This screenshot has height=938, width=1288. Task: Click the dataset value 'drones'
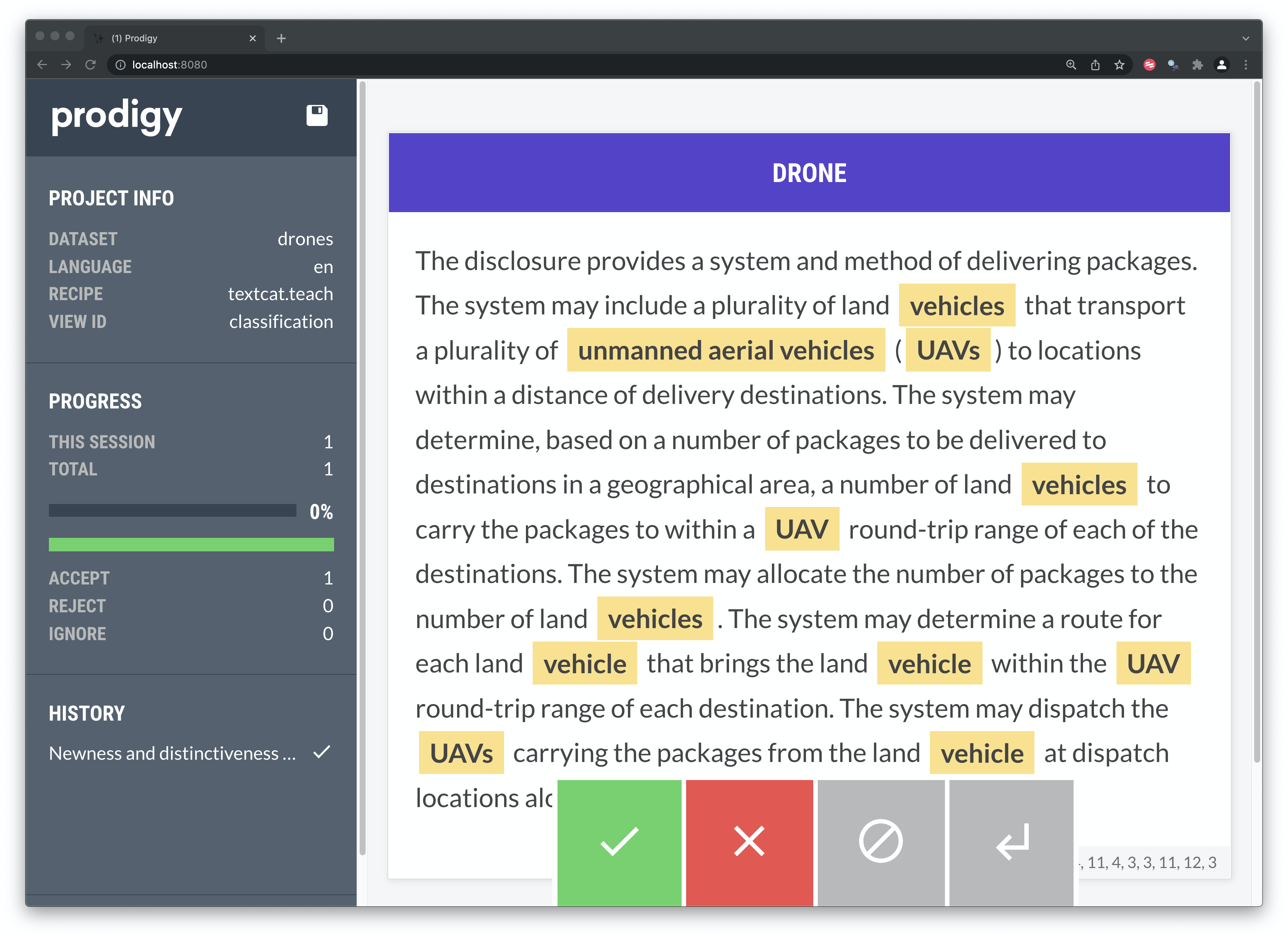pyautogui.click(x=305, y=239)
